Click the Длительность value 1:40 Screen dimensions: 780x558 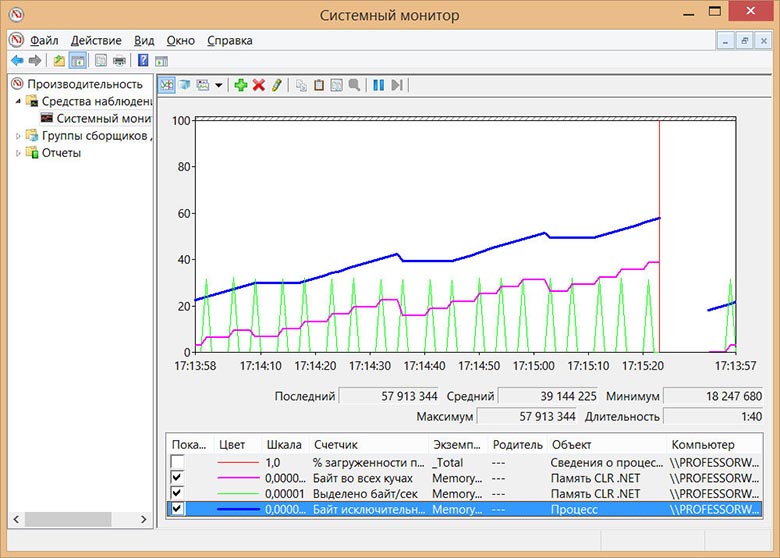(713, 416)
